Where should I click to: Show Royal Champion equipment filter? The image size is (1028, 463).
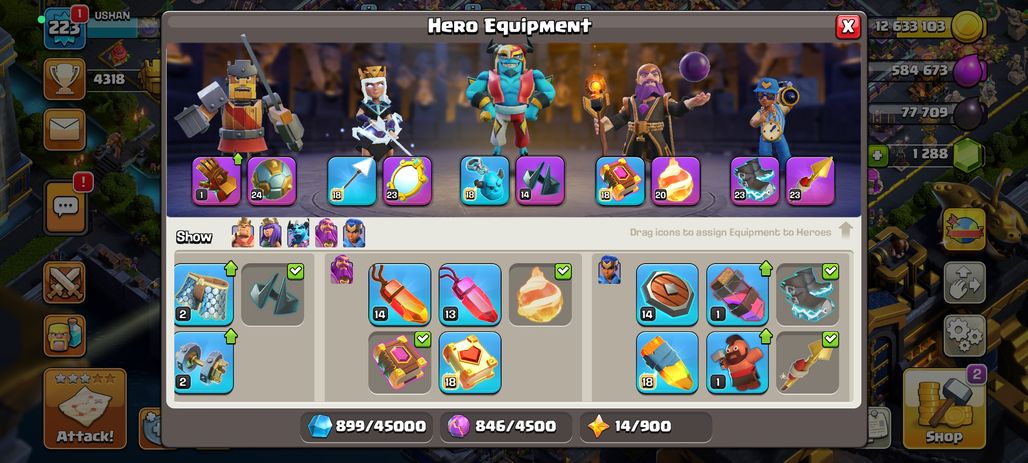pos(353,233)
